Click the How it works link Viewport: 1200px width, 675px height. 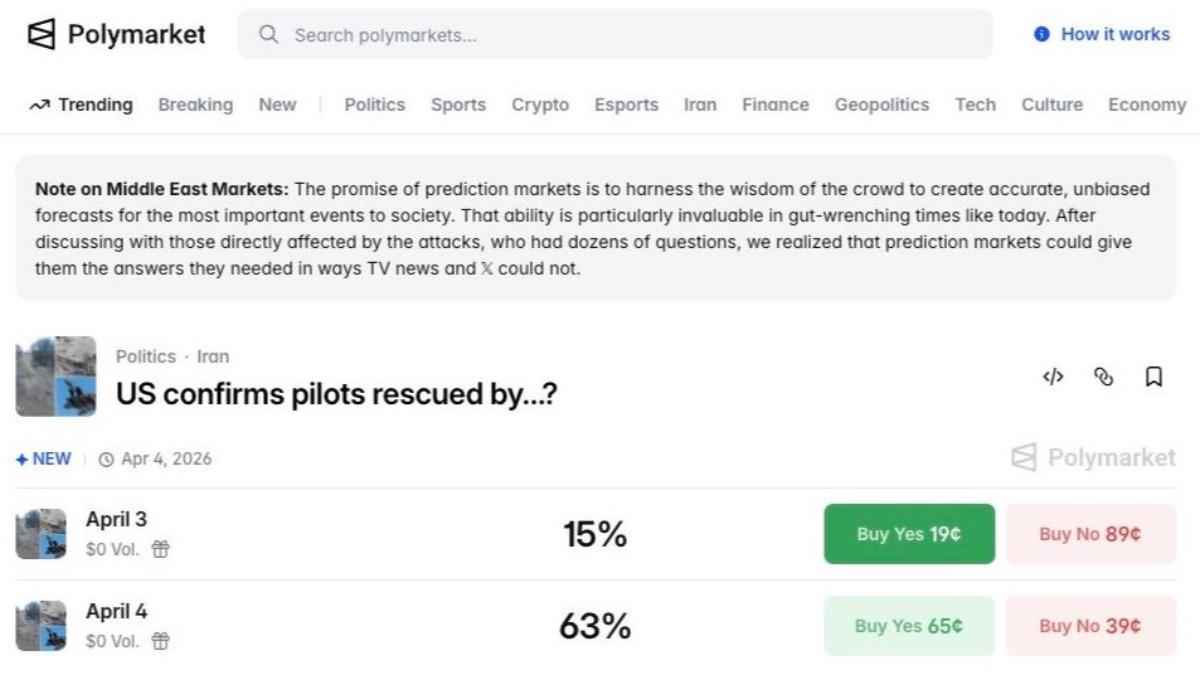(1113, 33)
